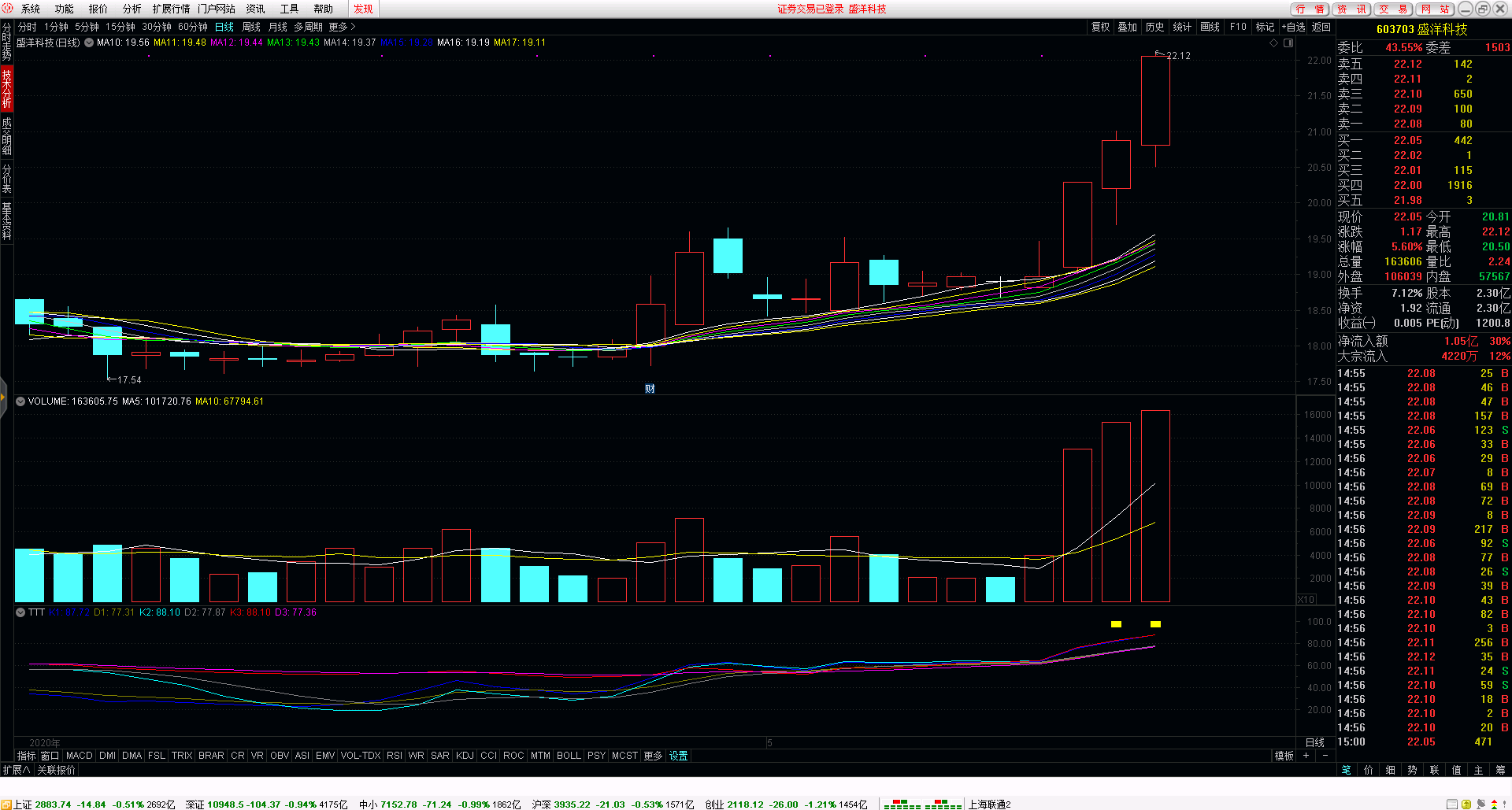Click the 行情 button at top-right
This screenshot has height=810, width=1512.
(x=1310, y=9)
